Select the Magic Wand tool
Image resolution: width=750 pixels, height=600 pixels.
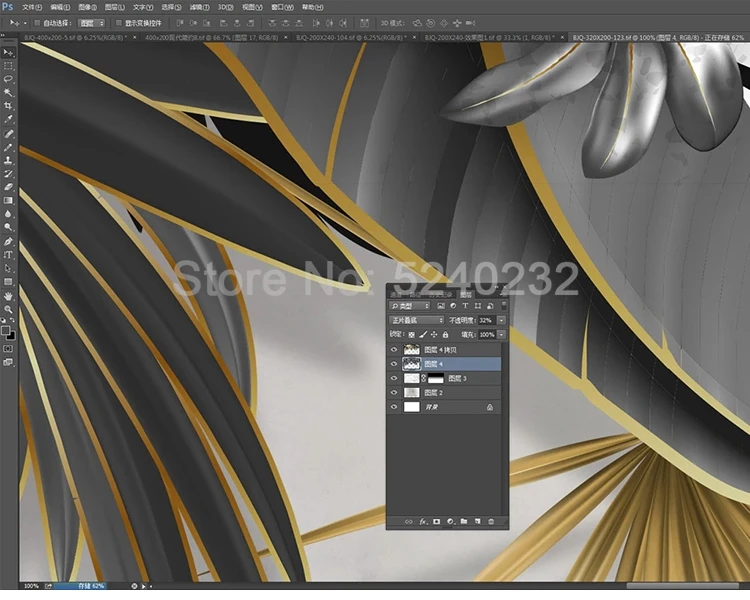click(x=8, y=92)
